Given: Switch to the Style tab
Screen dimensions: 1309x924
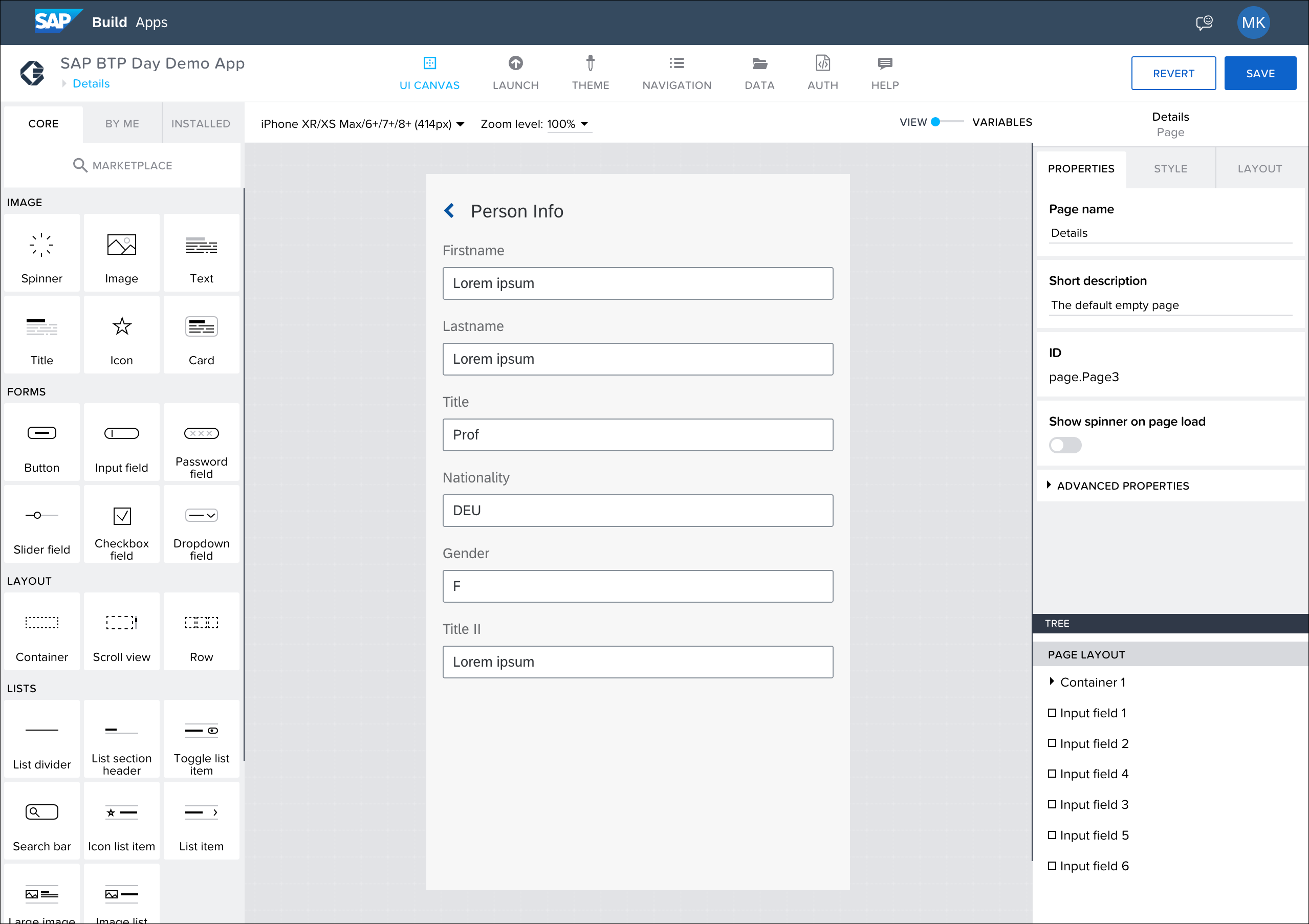Looking at the screenshot, I should [x=1170, y=168].
